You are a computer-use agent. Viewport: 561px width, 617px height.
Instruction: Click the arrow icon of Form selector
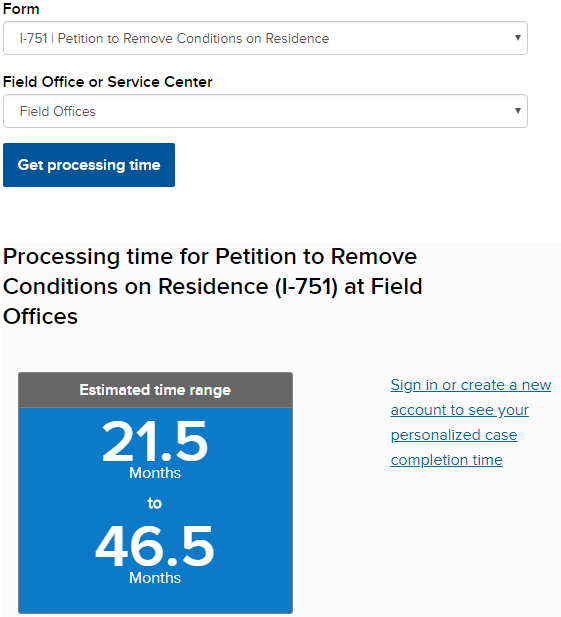click(x=518, y=38)
